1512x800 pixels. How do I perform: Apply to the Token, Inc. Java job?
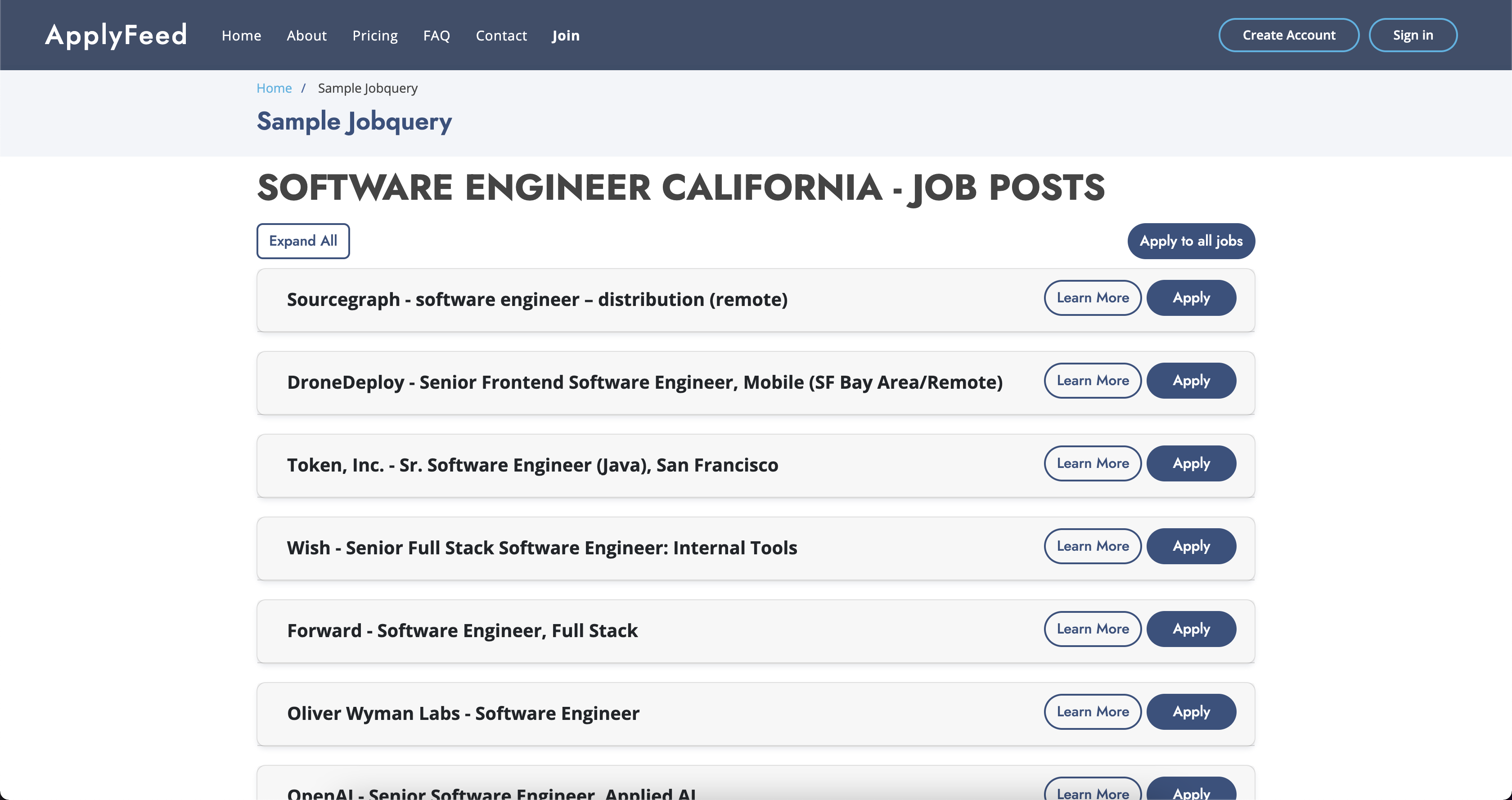[x=1191, y=463]
